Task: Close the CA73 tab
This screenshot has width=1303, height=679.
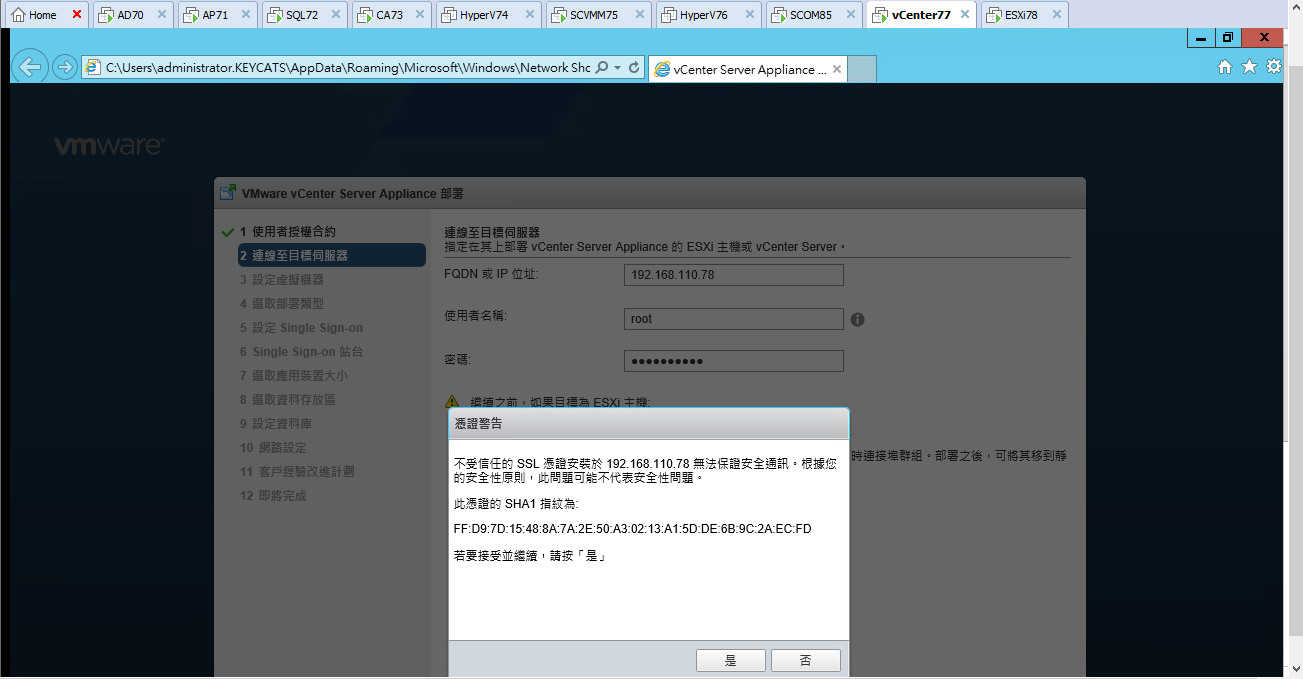Action: click(x=421, y=15)
